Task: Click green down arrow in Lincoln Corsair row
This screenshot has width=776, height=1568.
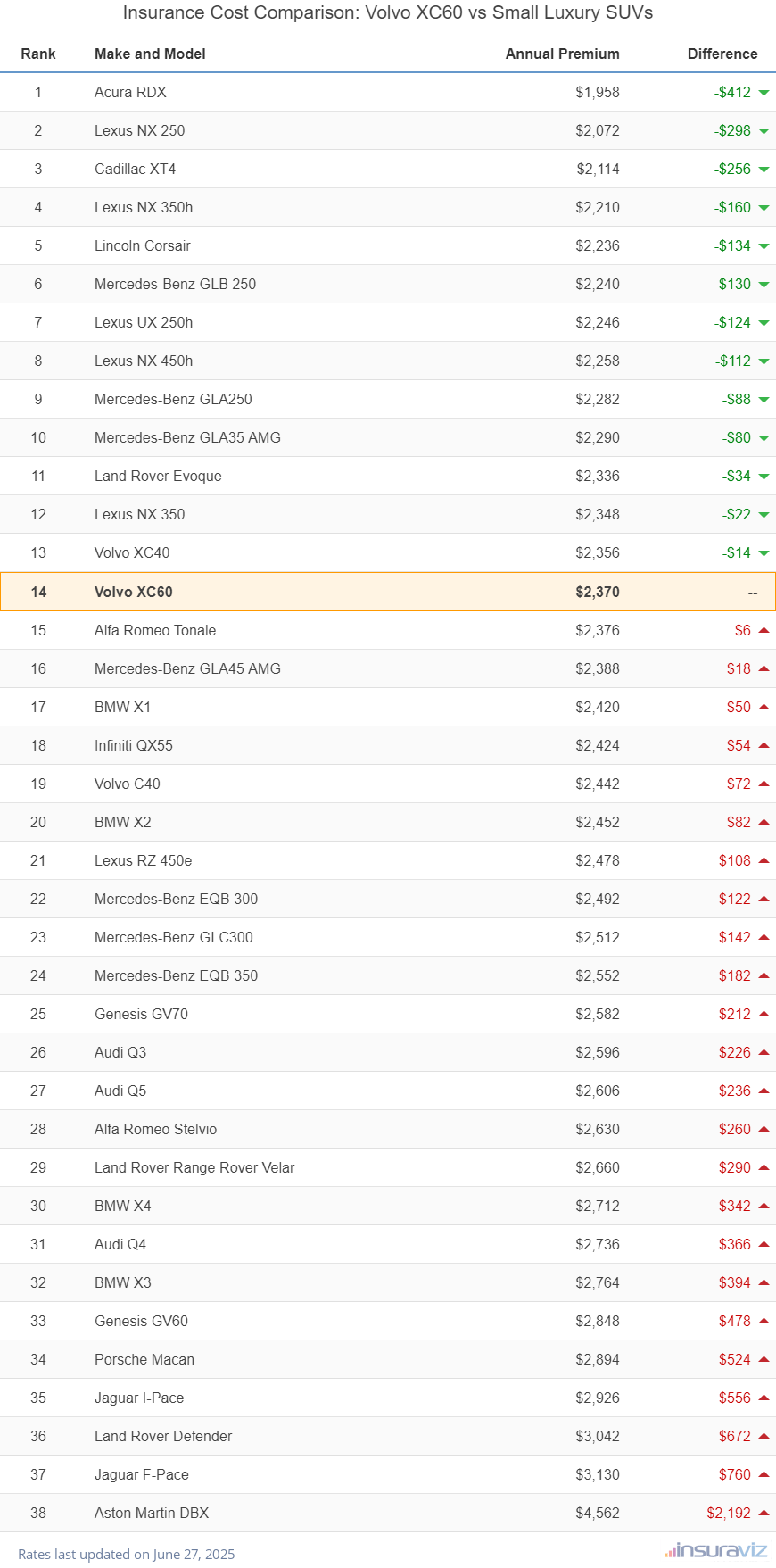Action: (x=764, y=246)
